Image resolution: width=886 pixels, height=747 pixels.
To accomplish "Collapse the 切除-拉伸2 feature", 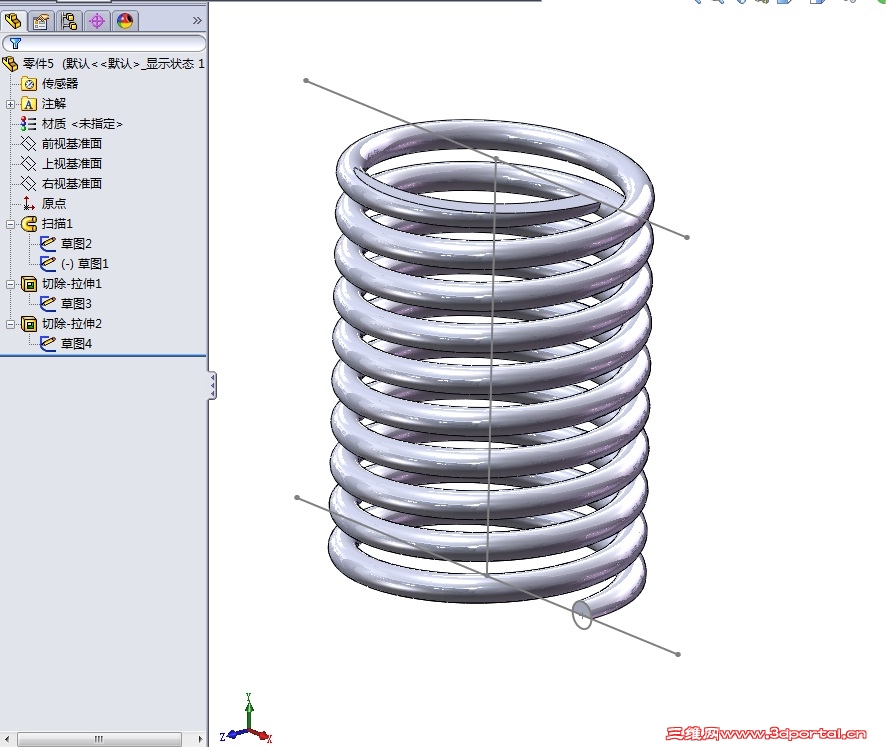I will coord(10,324).
